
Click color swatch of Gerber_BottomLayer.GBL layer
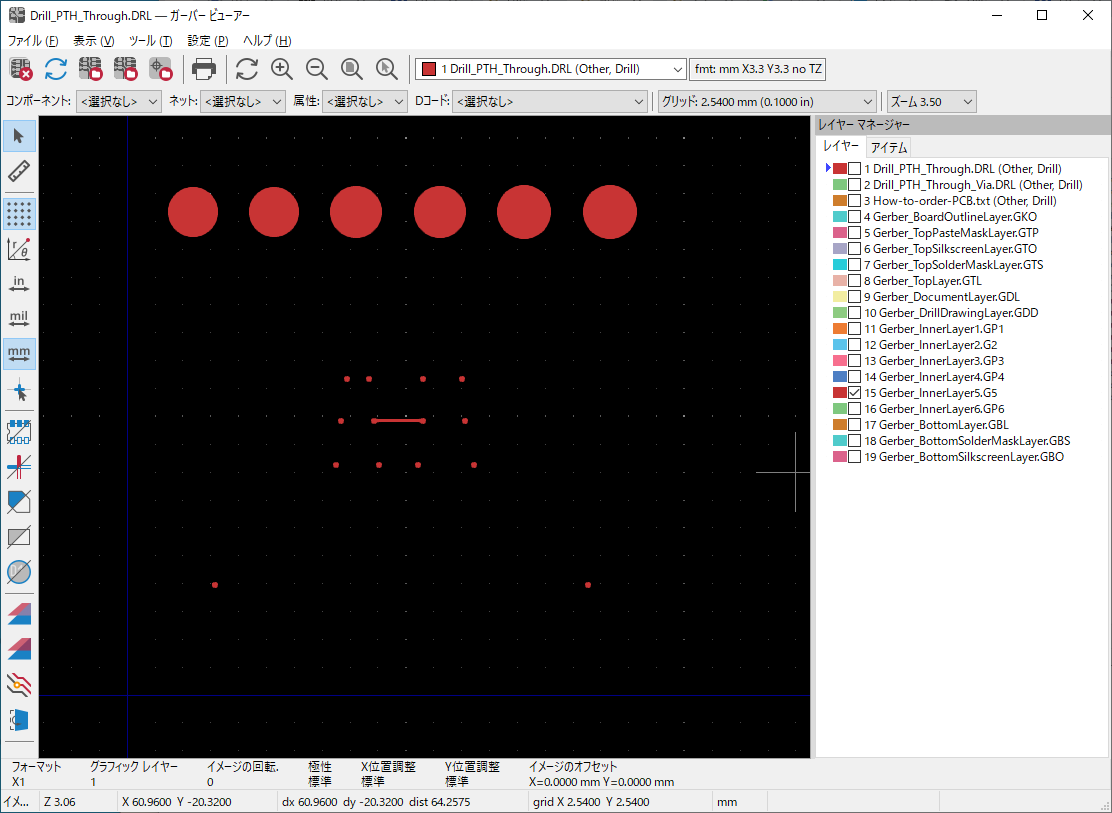(840, 425)
